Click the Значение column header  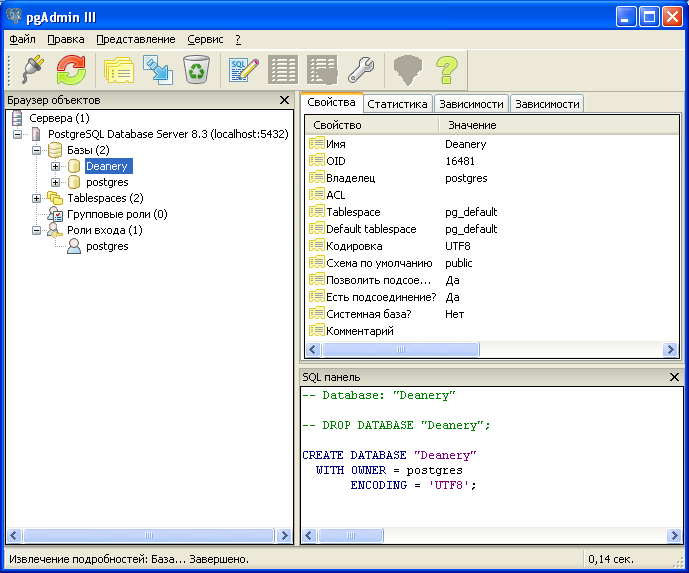tap(558, 125)
